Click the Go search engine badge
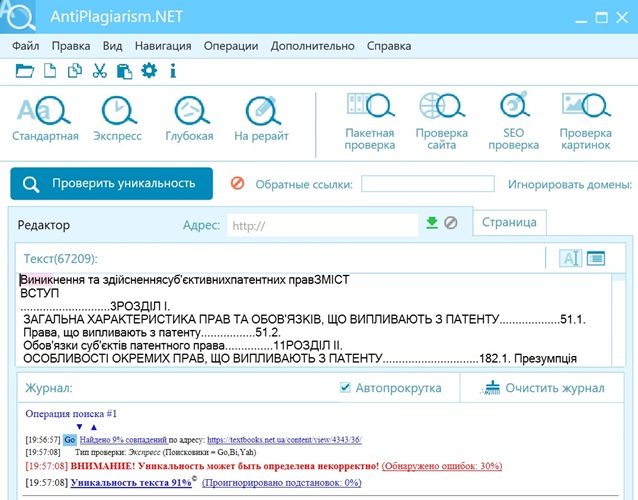Screen dimensions: 638x500 [x=70, y=440]
